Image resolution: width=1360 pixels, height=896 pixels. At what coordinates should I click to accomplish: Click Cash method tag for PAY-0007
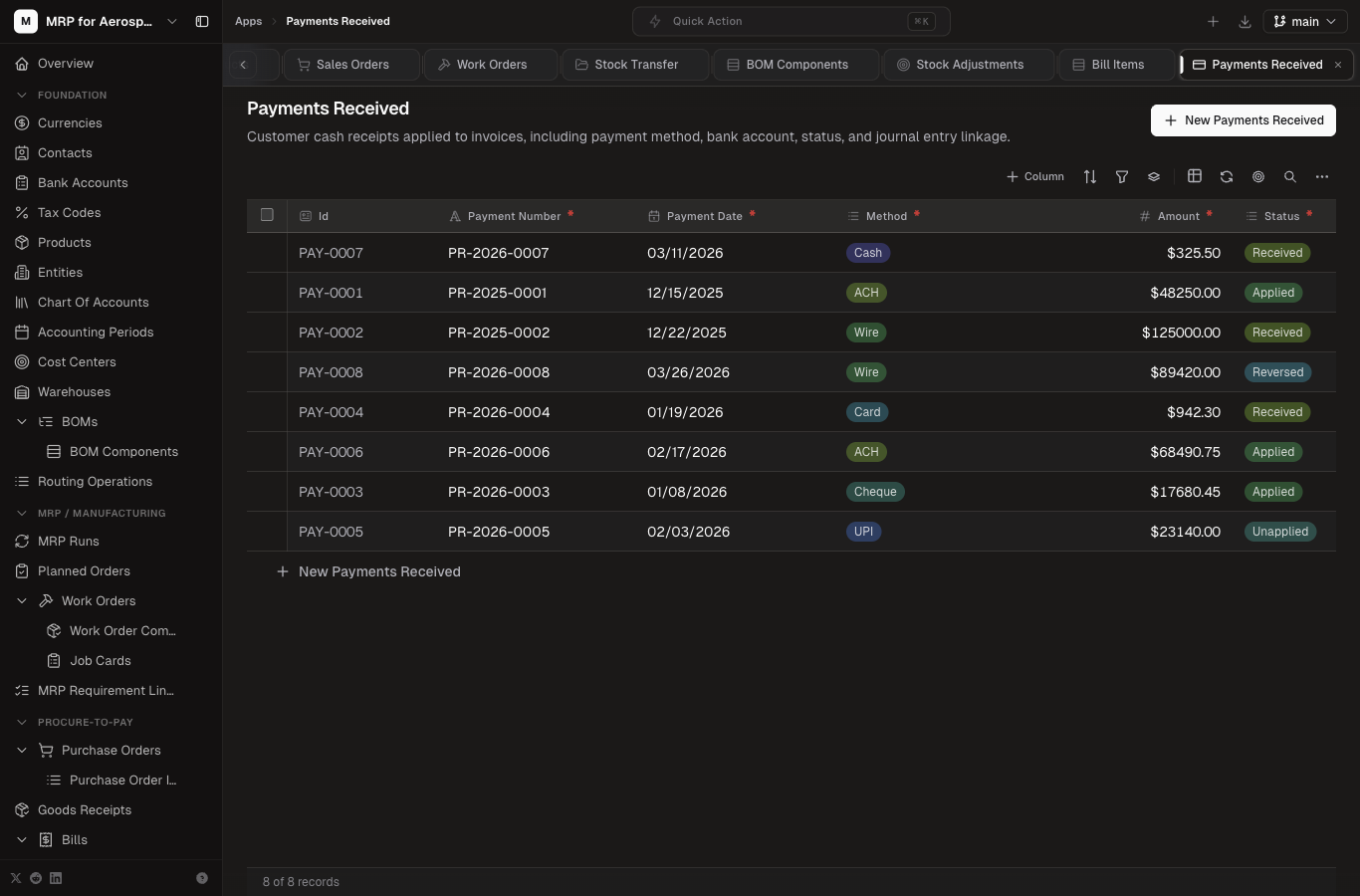point(868,253)
